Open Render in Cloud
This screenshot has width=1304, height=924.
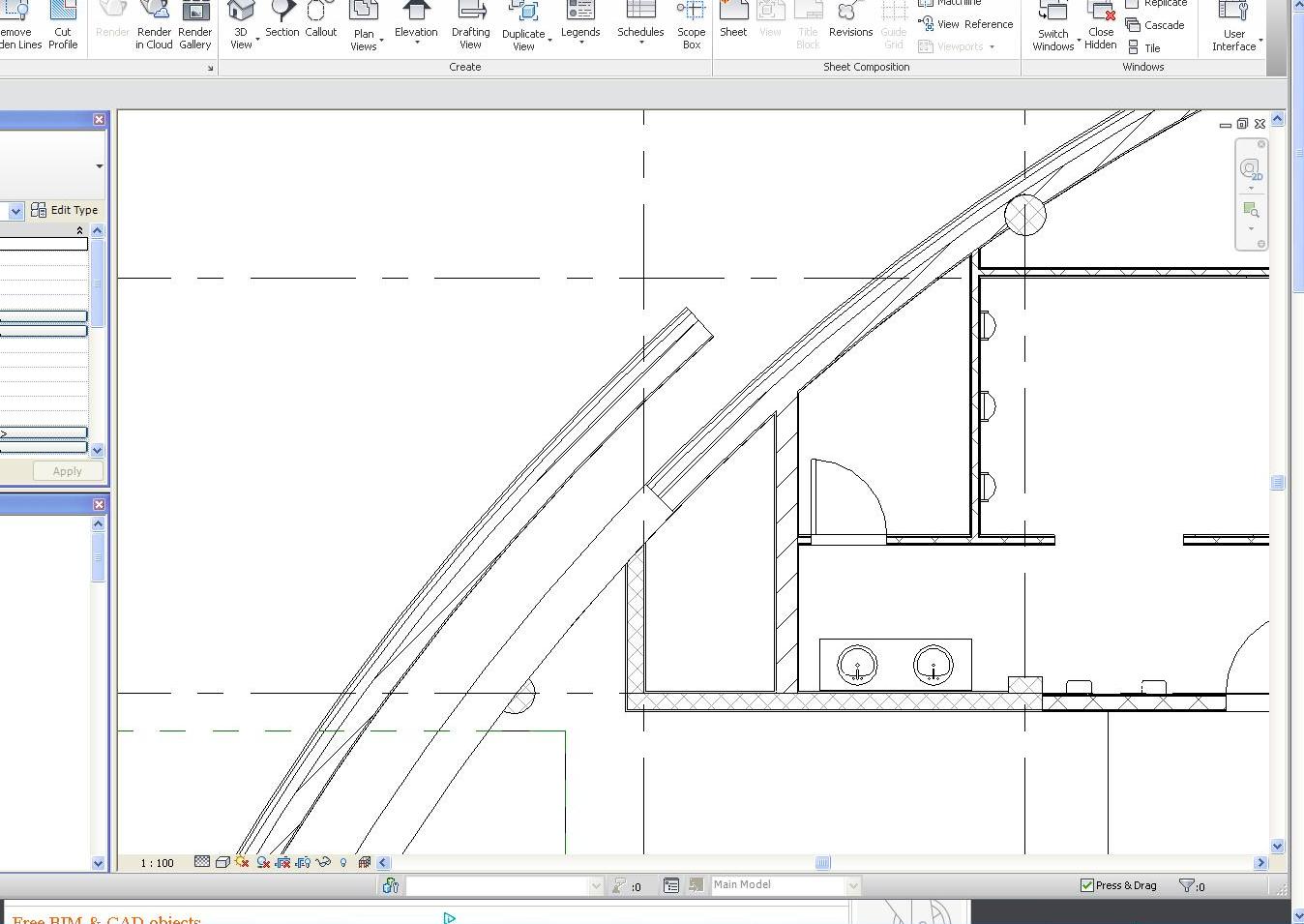(155, 26)
